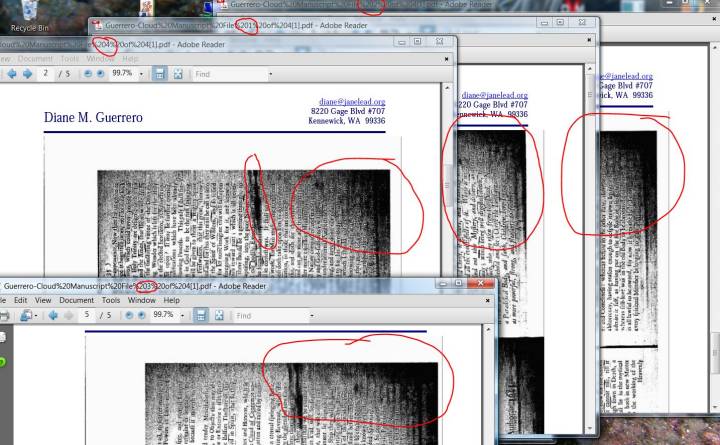Toggle scrolling page mode in File 4 toolbar
Viewport: 720px width, 445px height.
coord(159,74)
